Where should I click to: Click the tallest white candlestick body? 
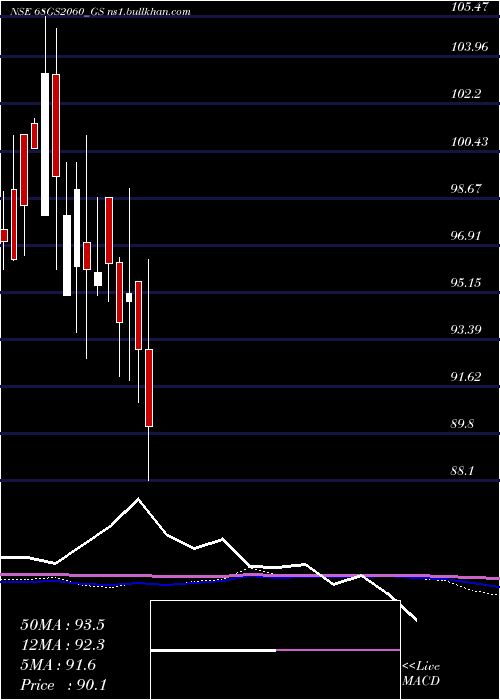coord(45,144)
